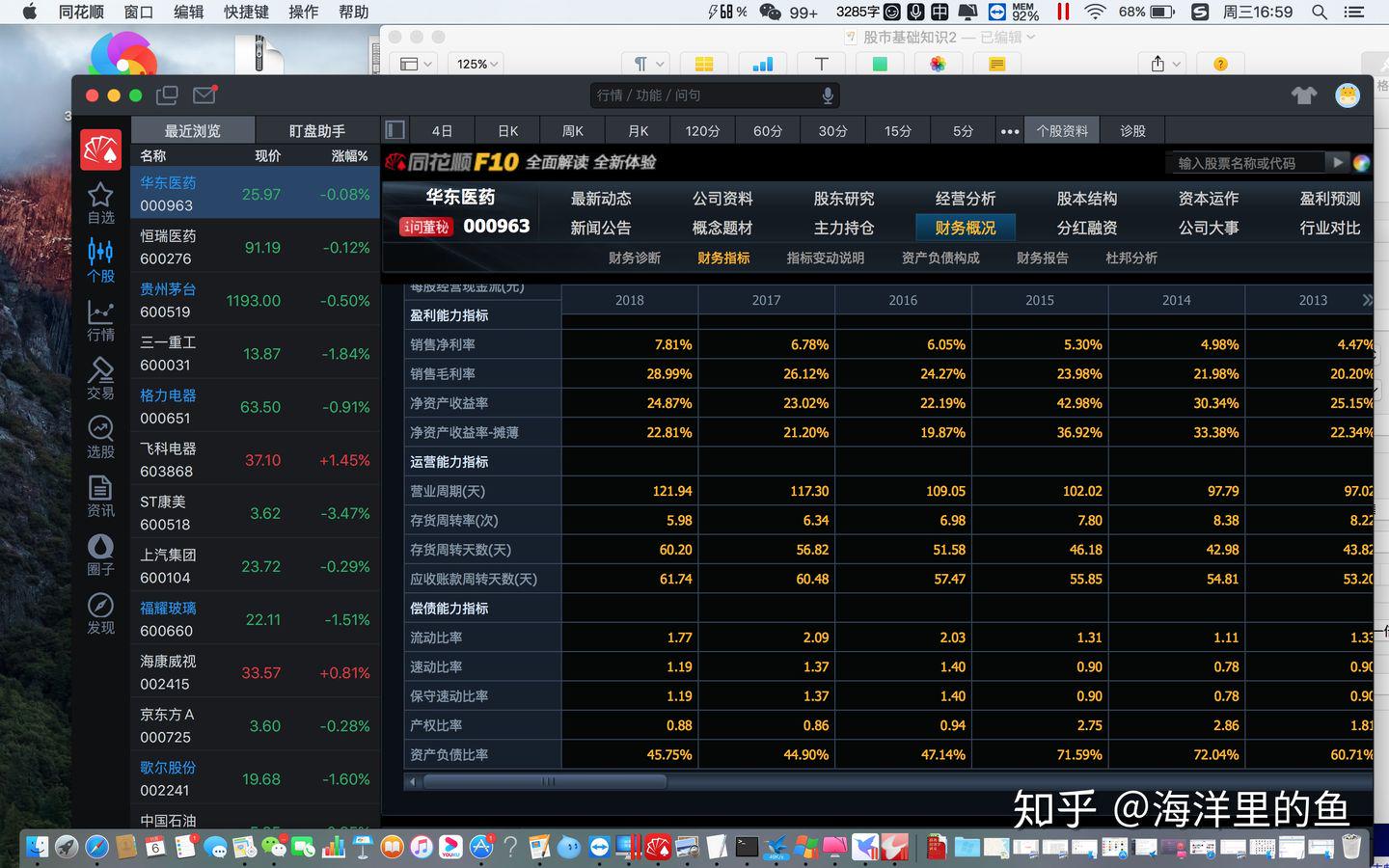The height and width of the screenshot is (868, 1389).
Task: Select the 周K chart period tab
Action: [573, 130]
